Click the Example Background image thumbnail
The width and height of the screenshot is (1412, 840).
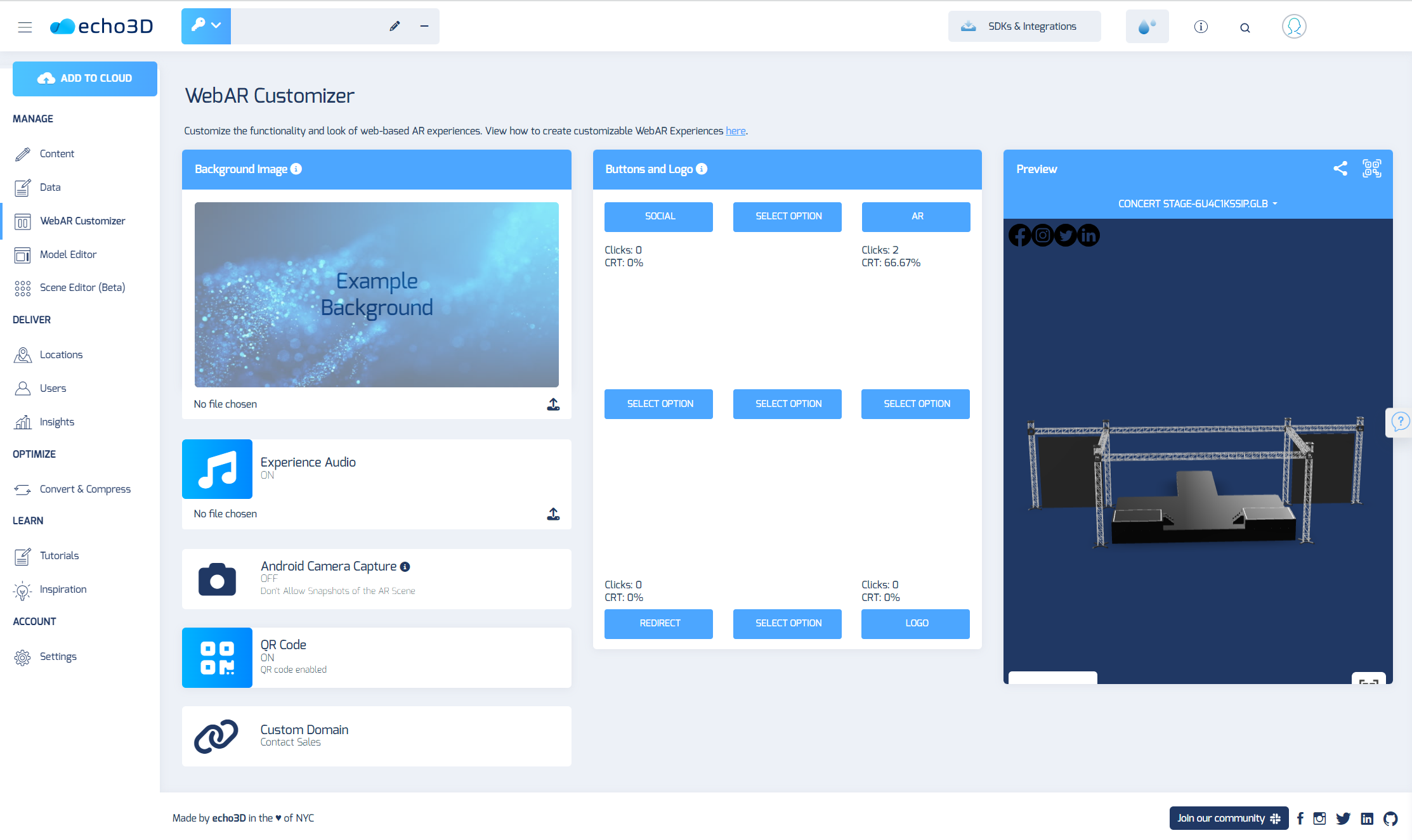pyautogui.click(x=377, y=295)
